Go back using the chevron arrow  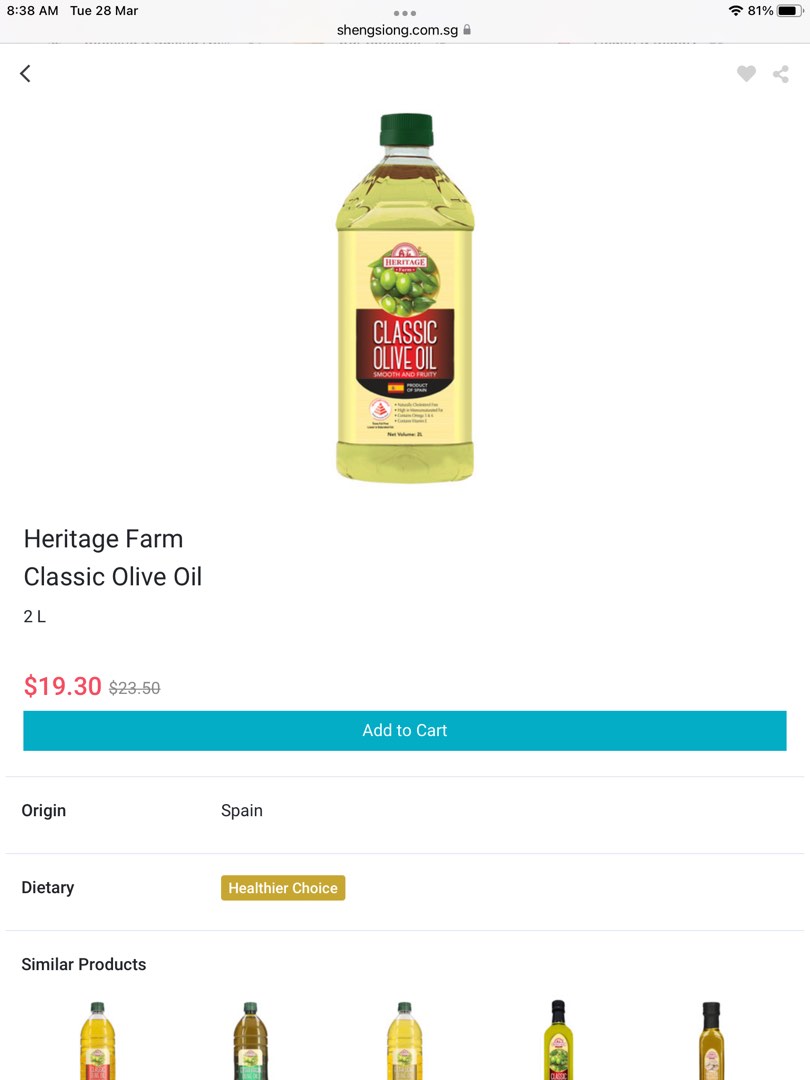pos(25,73)
